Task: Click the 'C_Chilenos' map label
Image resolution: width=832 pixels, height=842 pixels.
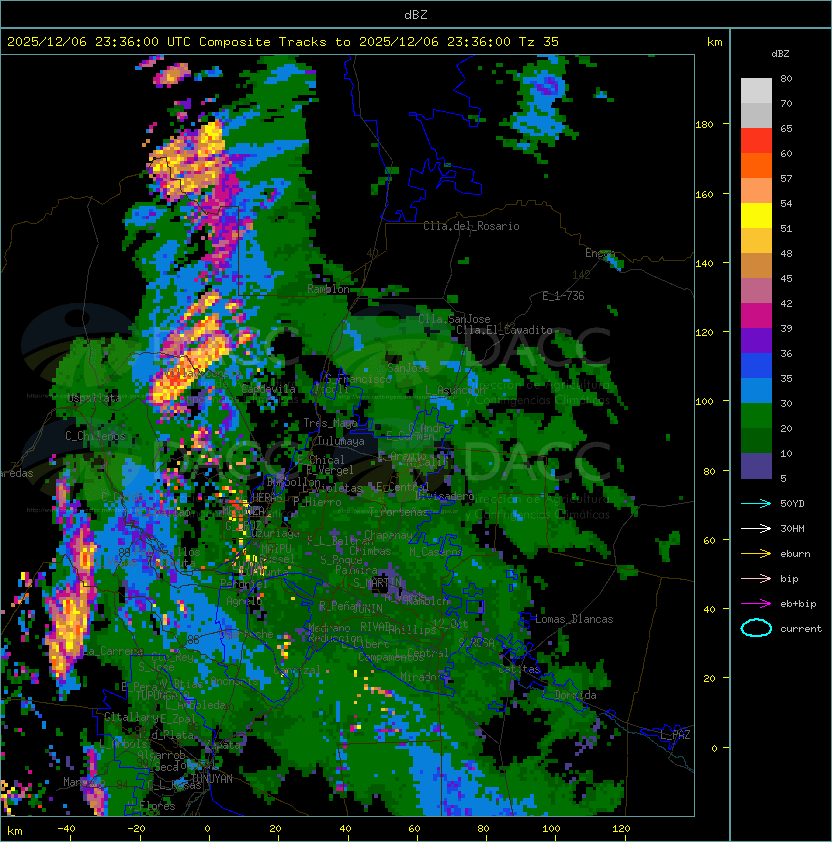Action: [x=95, y=435]
